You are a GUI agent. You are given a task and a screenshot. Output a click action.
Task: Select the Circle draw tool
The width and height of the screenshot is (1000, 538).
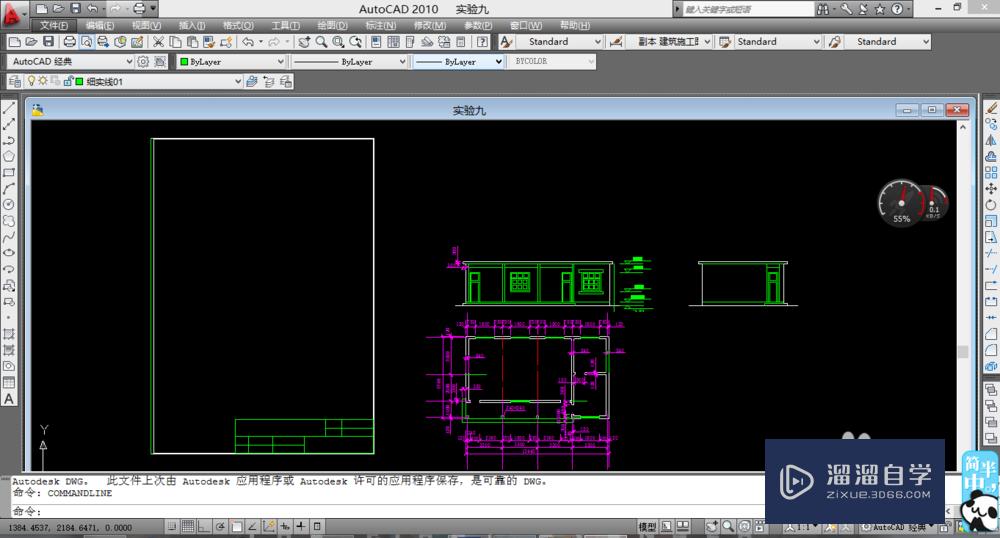coord(9,205)
